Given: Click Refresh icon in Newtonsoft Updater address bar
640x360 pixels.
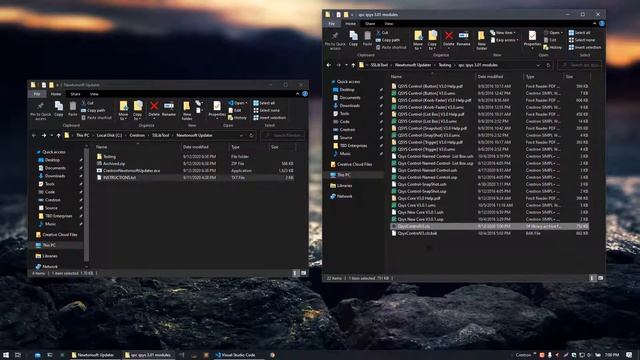Looking at the screenshot, I should 251,136.
